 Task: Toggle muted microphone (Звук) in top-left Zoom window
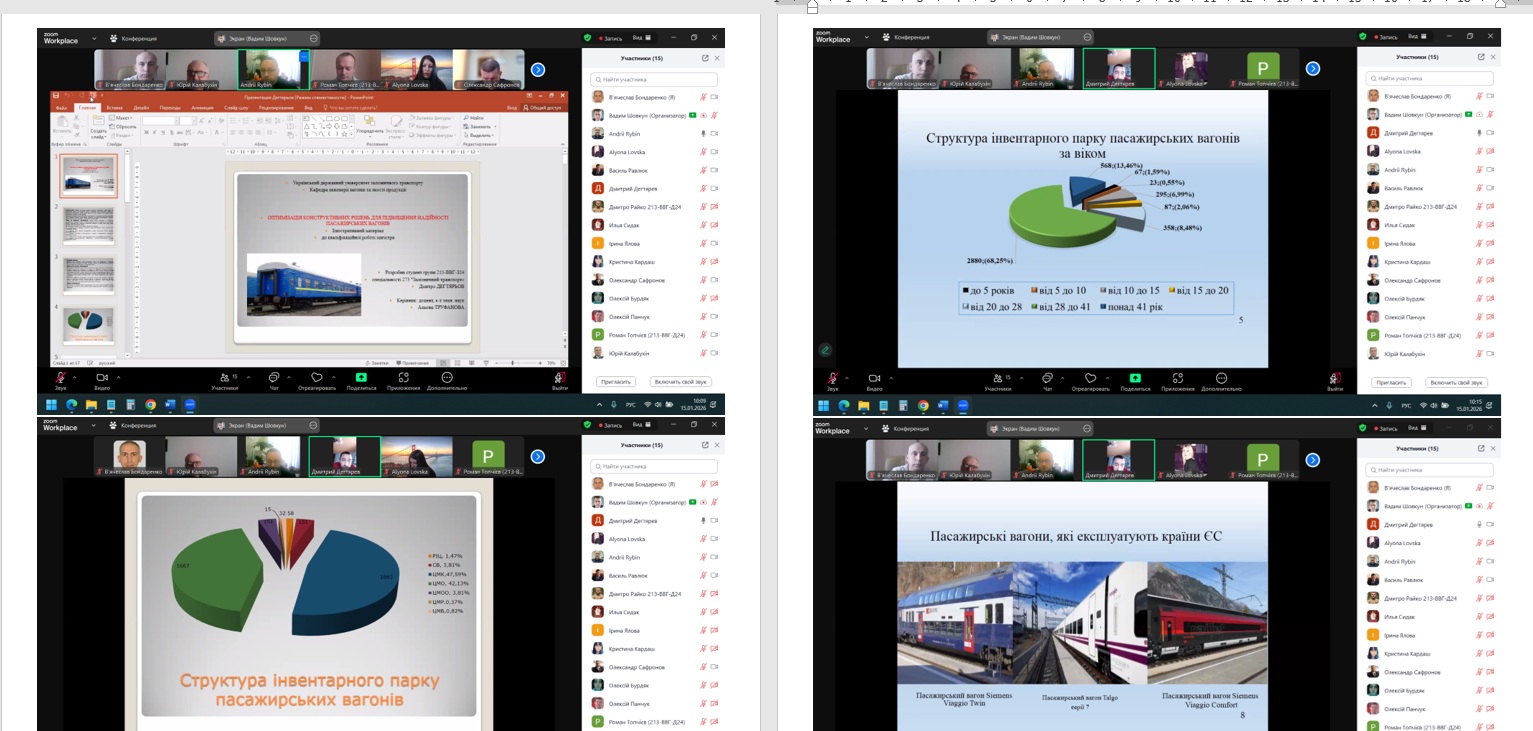coord(60,378)
